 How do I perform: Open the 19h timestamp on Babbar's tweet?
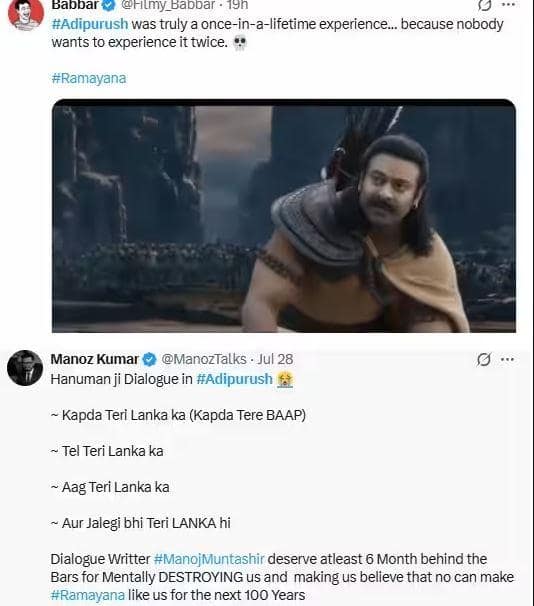pyautogui.click(x=237, y=5)
